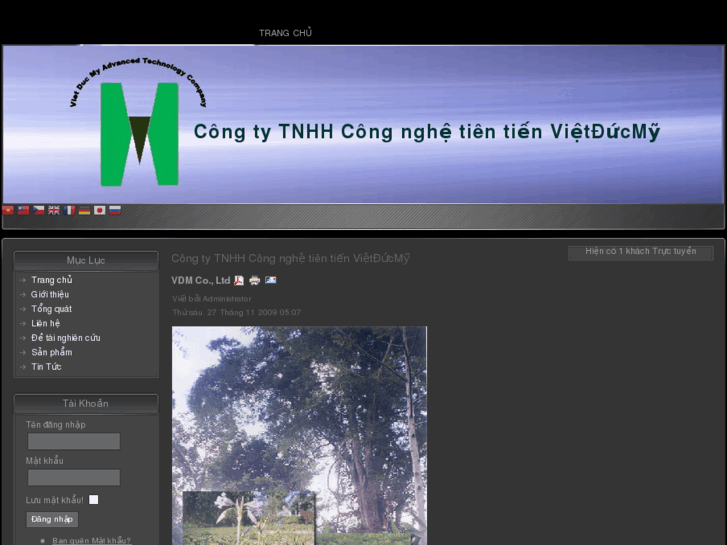Click the page heading Công ty TNHH Công nghệ tiên tiến
The image size is (727, 545).
point(291,258)
